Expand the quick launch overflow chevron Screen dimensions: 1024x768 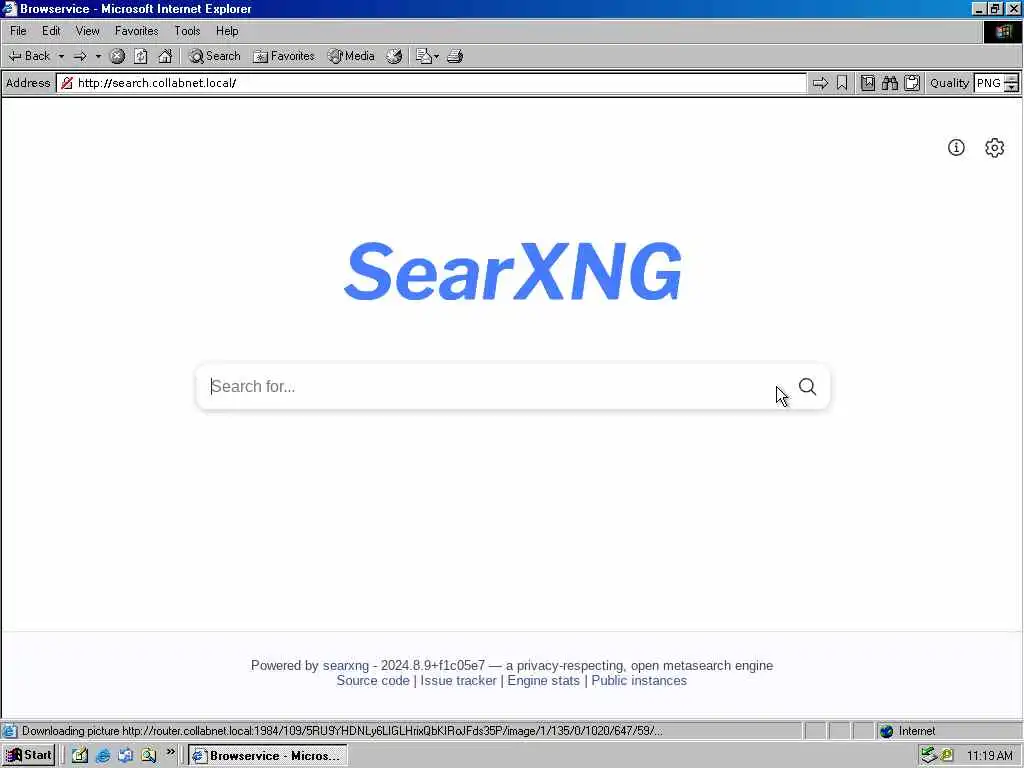(170, 753)
